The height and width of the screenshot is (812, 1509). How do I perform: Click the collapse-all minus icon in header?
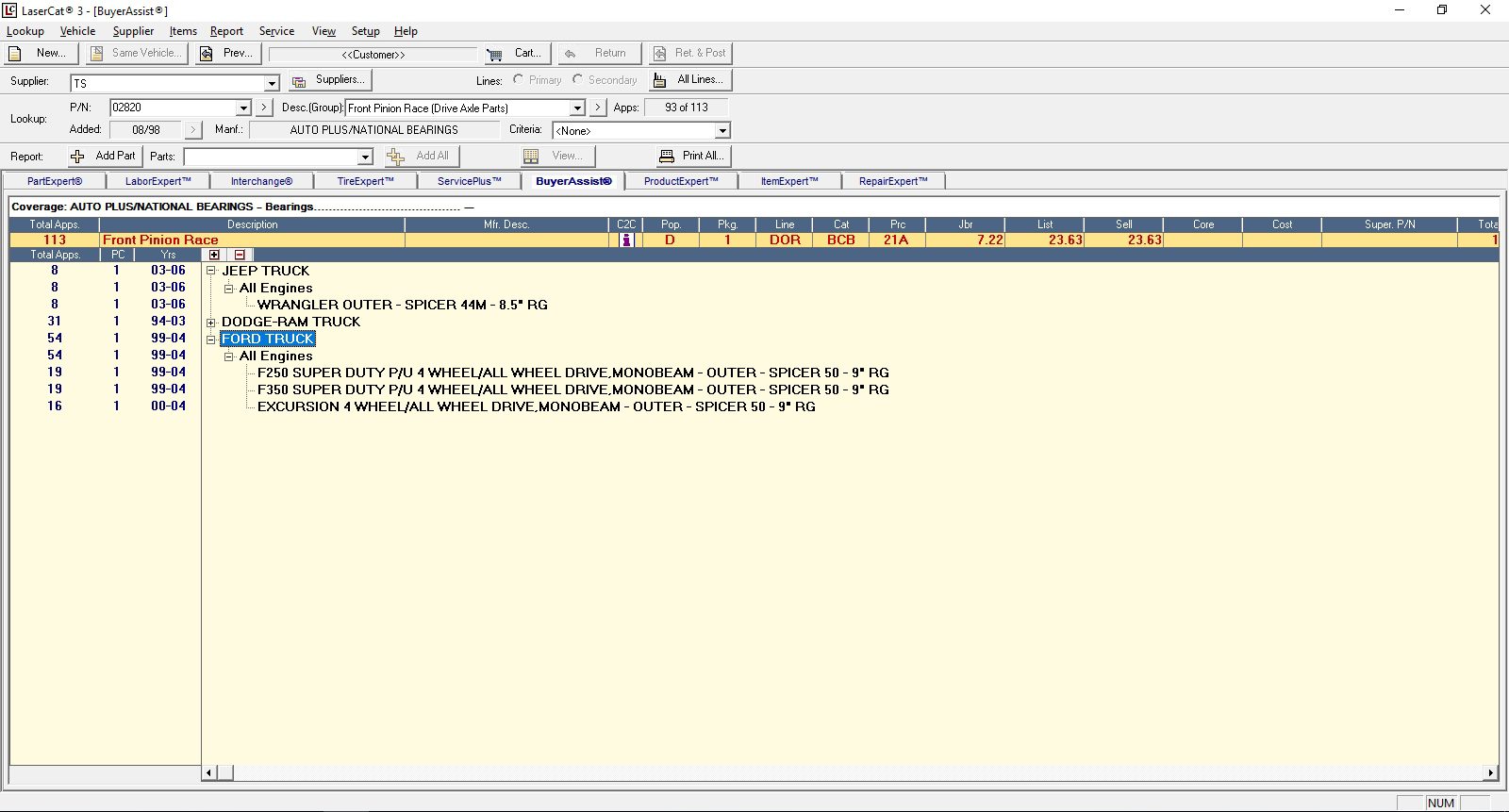click(240, 255)
